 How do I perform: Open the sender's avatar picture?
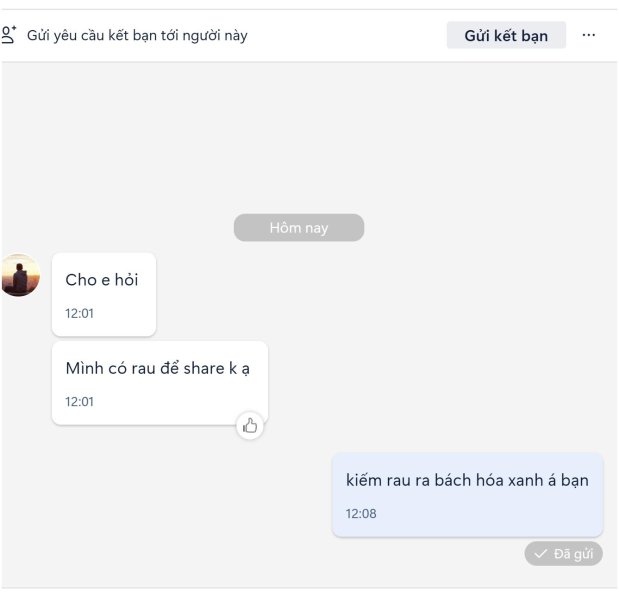[x=20, y=275]
